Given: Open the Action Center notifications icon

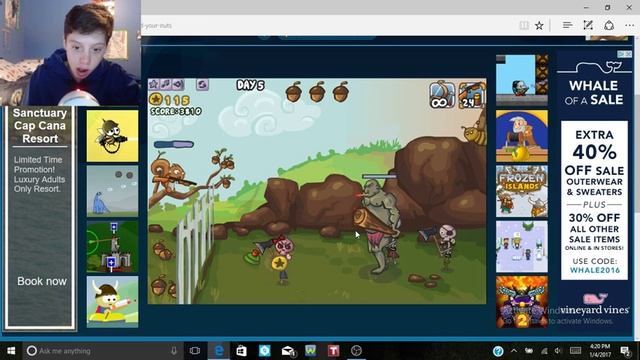Looking at the screenshot, I should tap(625, 351).
